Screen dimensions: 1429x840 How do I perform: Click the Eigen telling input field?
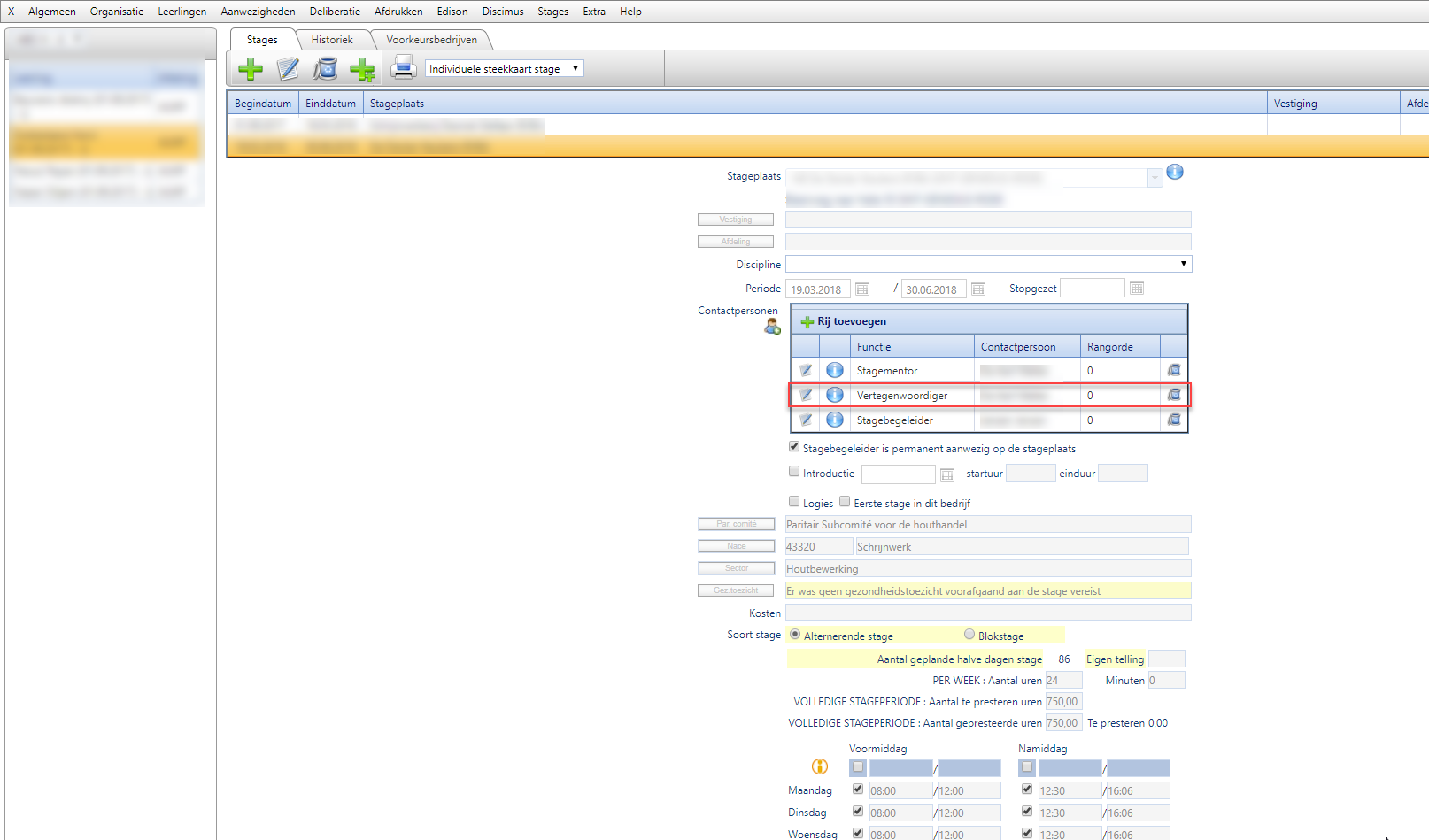coord(1166,659)
